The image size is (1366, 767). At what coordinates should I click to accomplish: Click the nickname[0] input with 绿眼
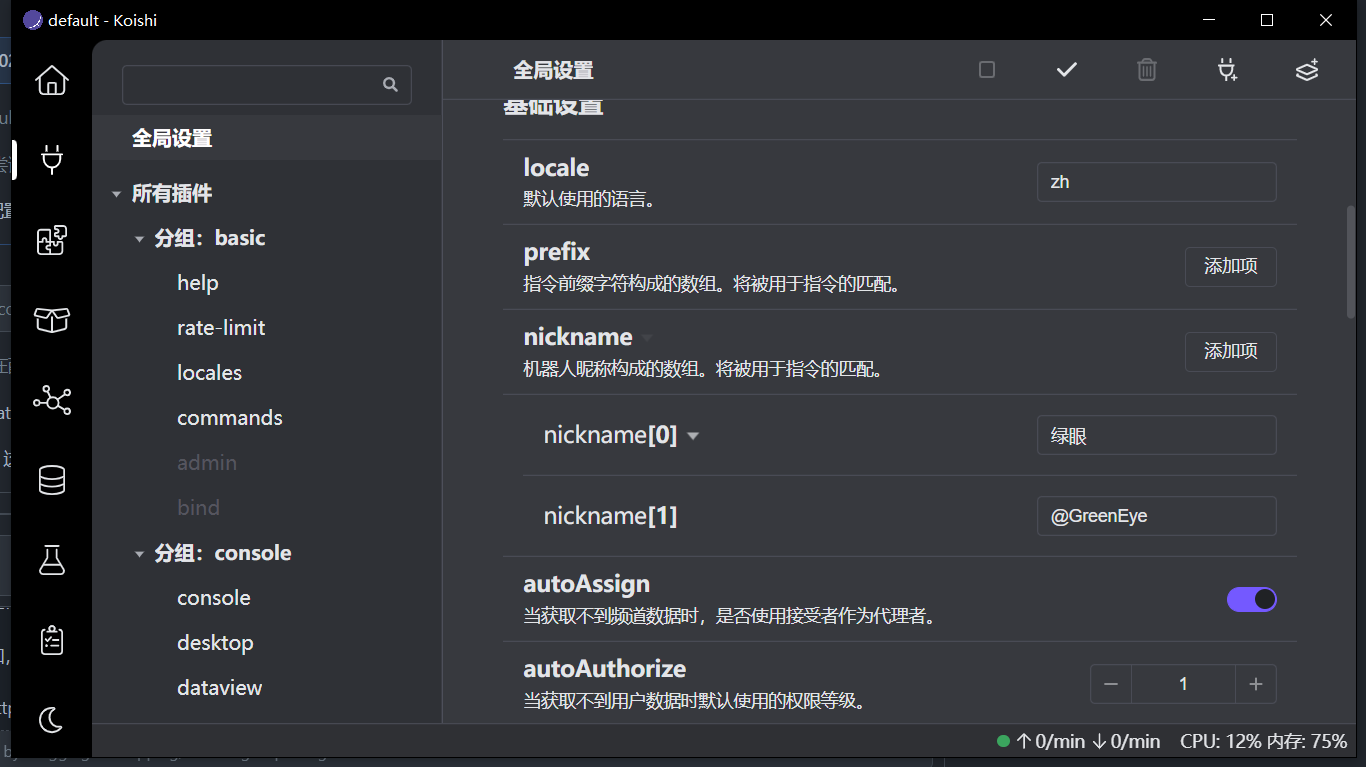[x=1157, y=435]
